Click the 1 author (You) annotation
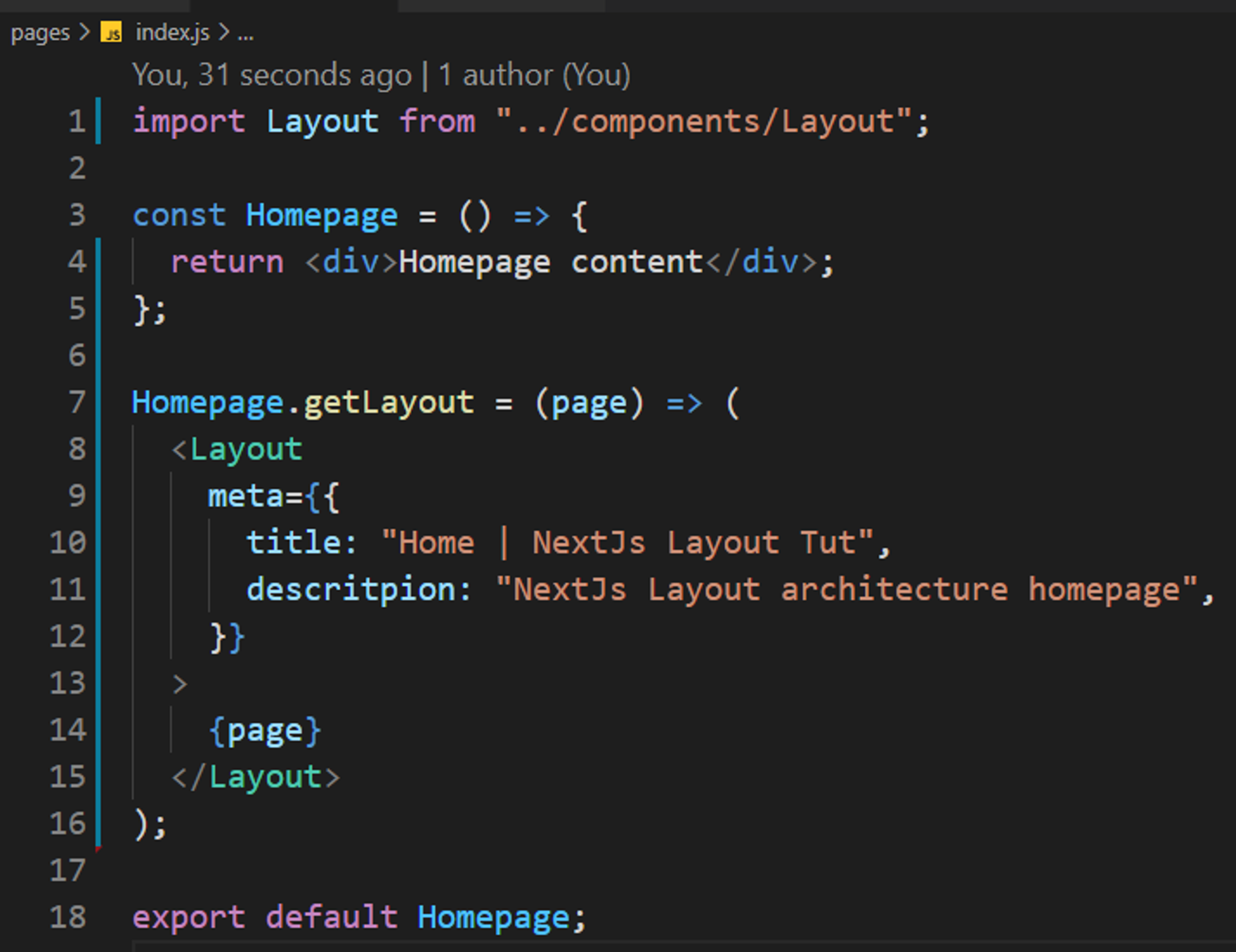This screenshot has height=952, width=1236. [534, 75]
